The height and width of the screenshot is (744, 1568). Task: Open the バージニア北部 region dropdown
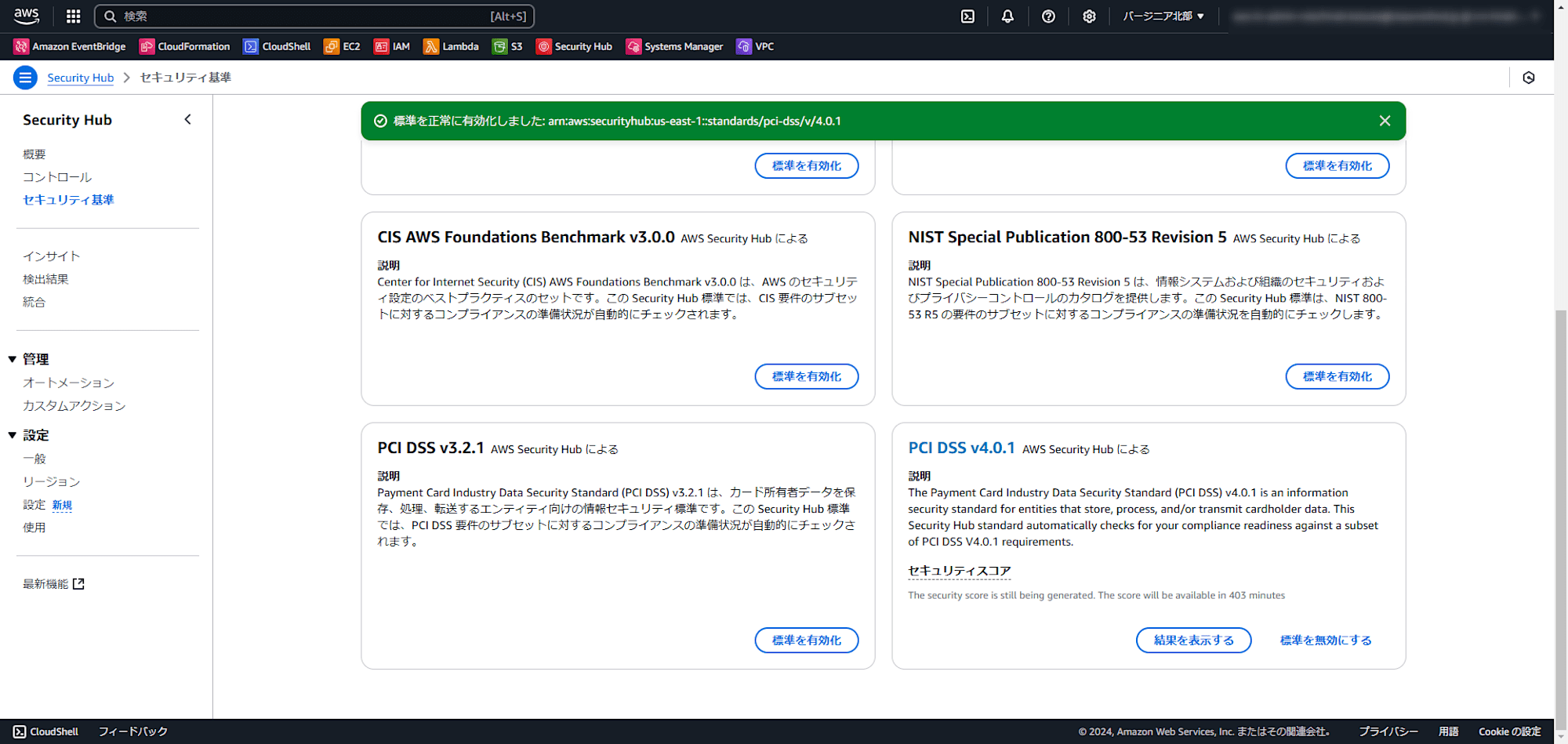tap(1163, 16)
